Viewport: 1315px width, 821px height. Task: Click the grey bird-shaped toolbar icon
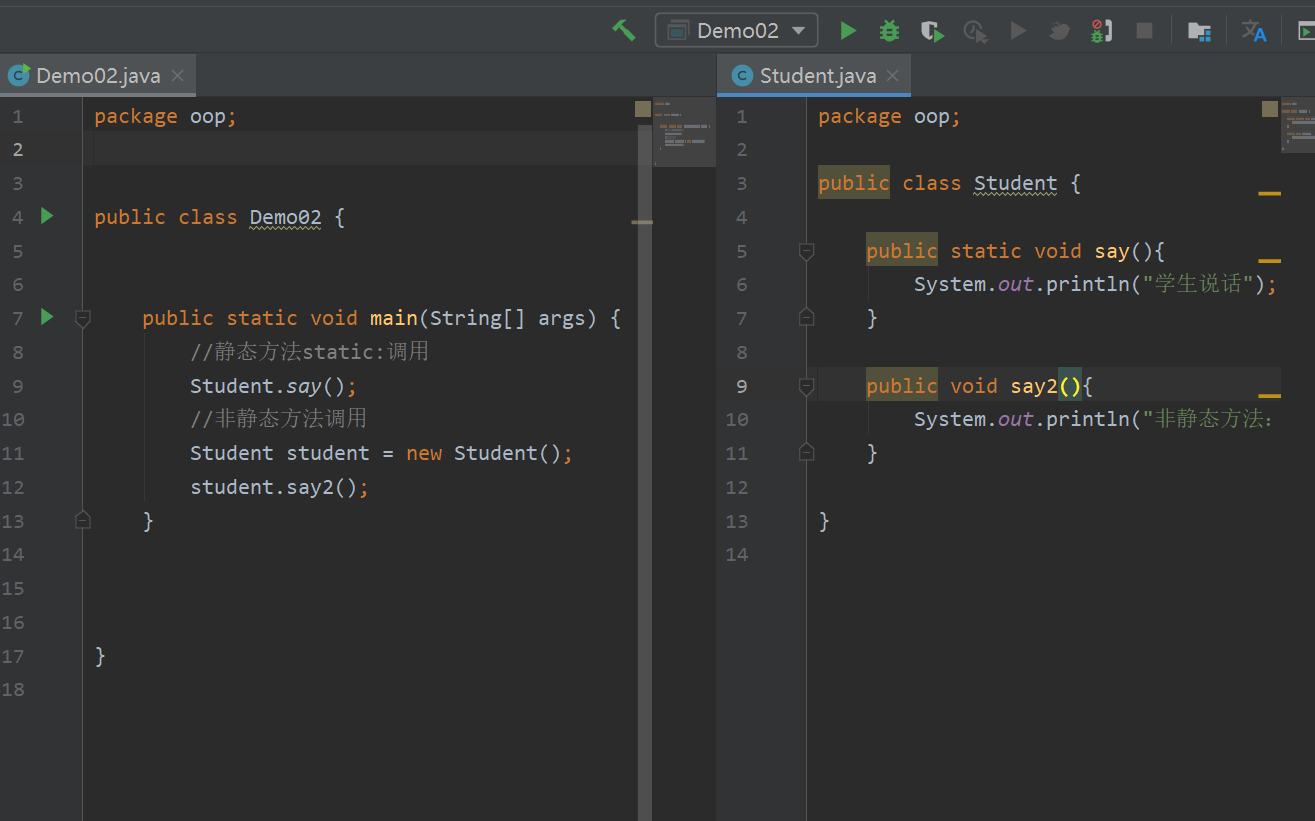1059,31
